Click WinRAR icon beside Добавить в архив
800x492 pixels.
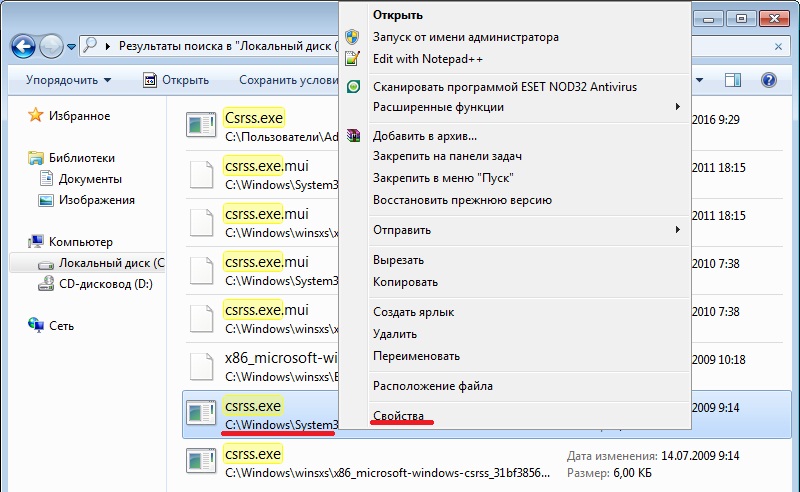point(353,135)
